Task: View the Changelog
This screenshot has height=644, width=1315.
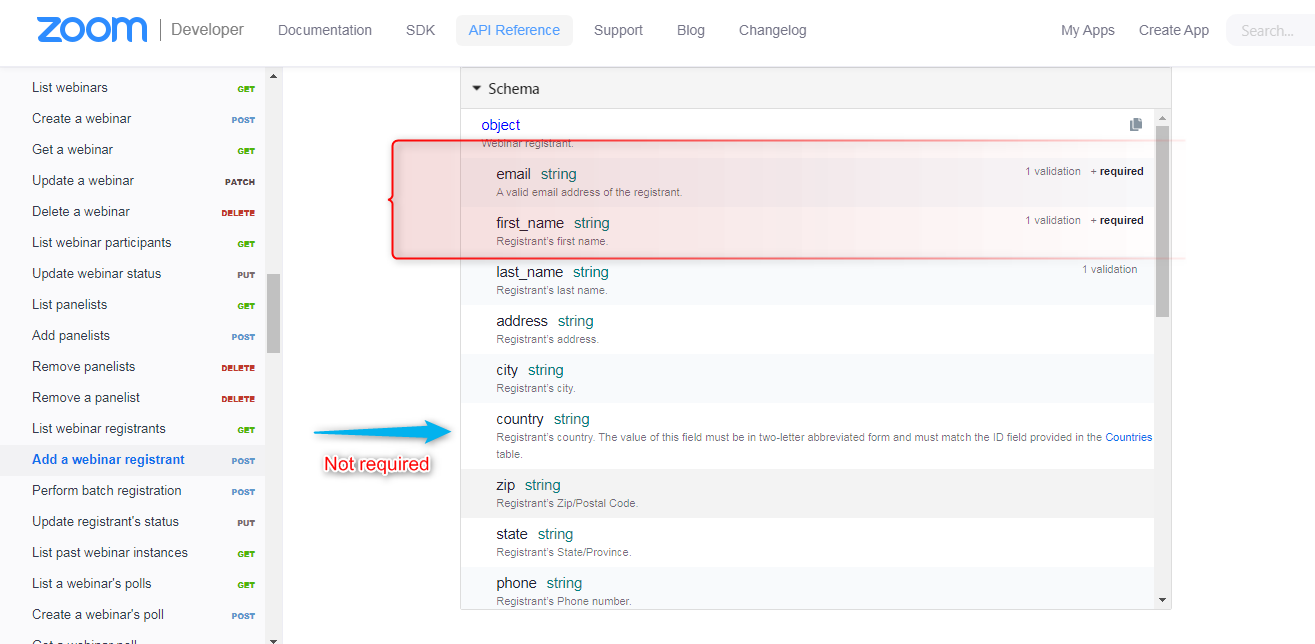Action: point(773,30)
